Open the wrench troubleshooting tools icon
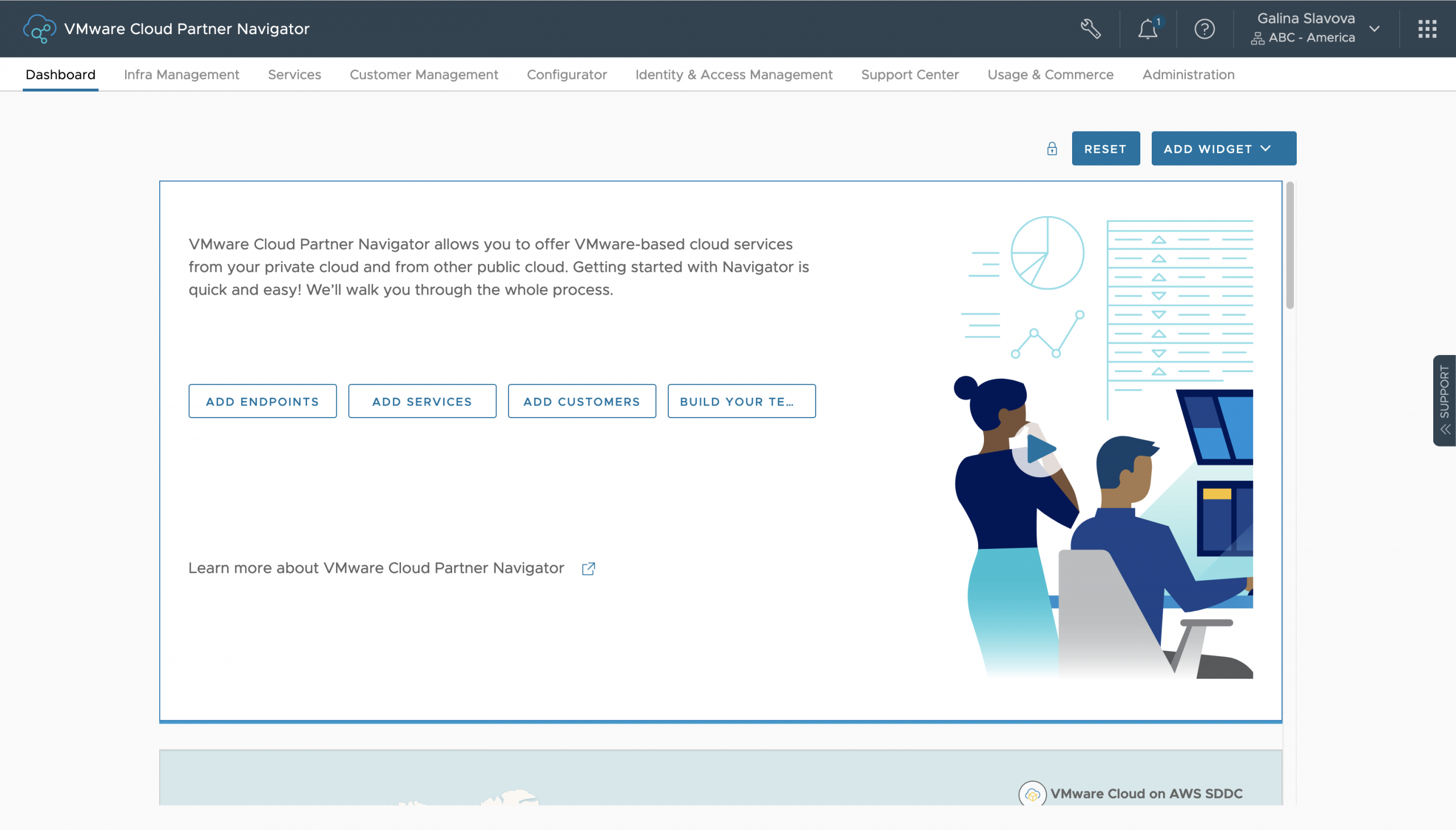The width and height of the screenshot is (1456, 830). (1090, 28)
